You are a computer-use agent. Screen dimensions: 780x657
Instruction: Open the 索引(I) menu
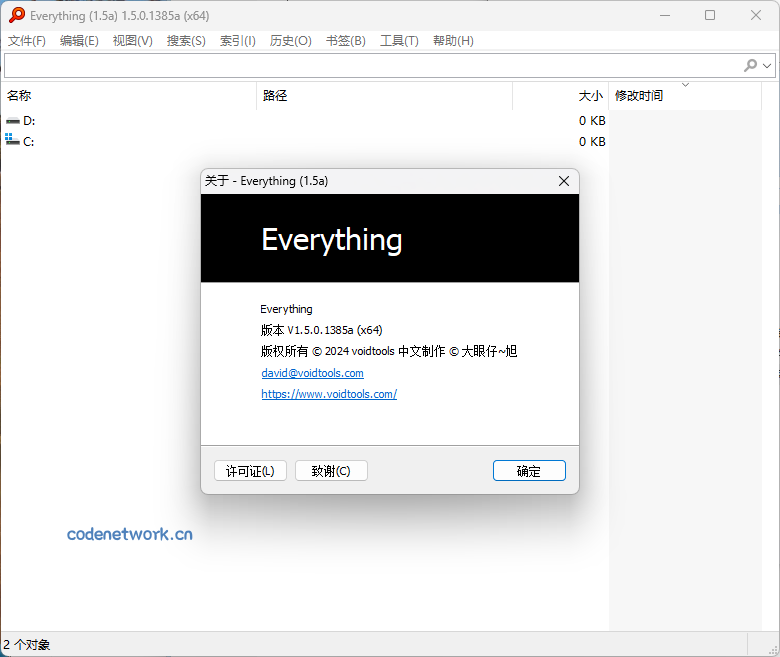(238, 41)
